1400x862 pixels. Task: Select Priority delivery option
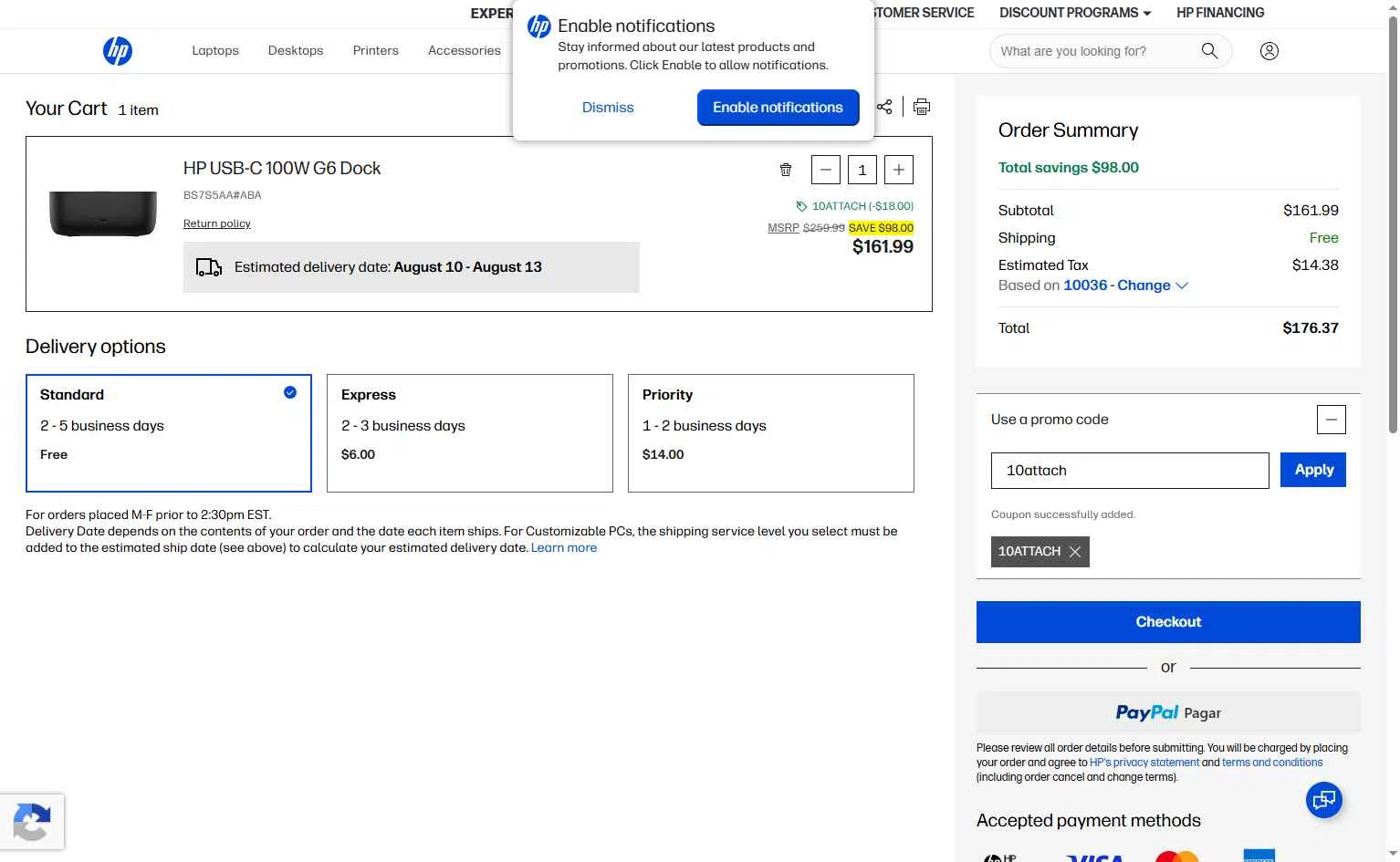coord(771,433)
